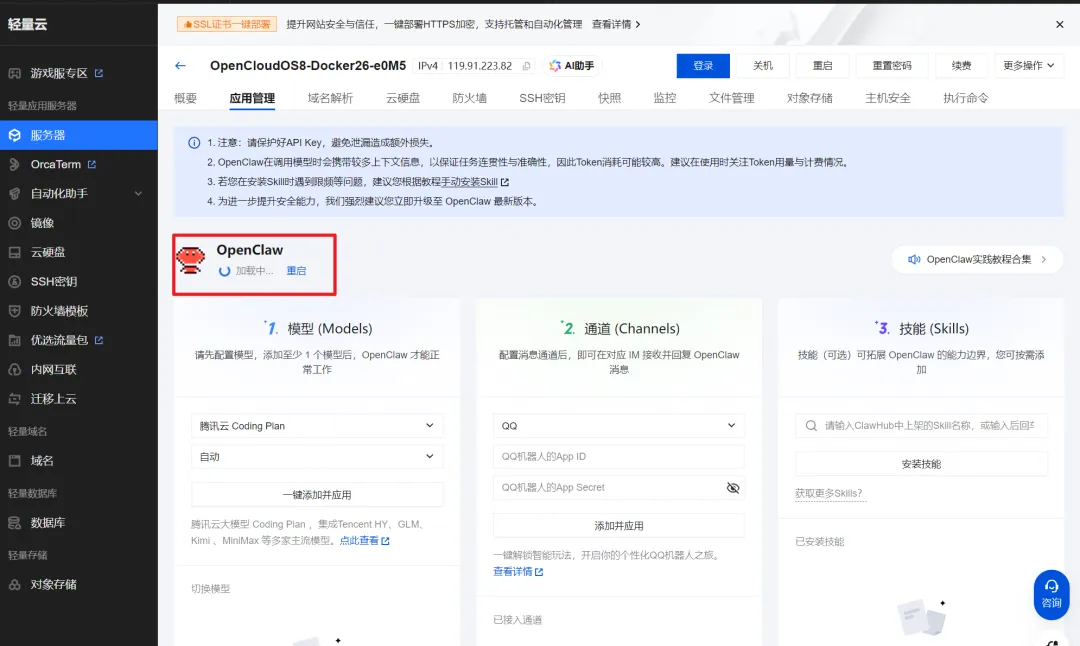The width and height of the screenshot is (1080, 646).
Task: Click the 一键添加并应用 button
Action: 317,494
